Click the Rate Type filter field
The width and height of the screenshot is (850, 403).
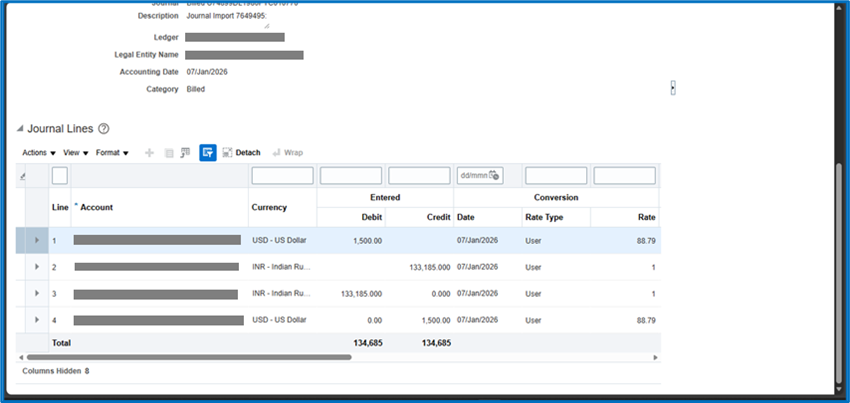[556, 176]
